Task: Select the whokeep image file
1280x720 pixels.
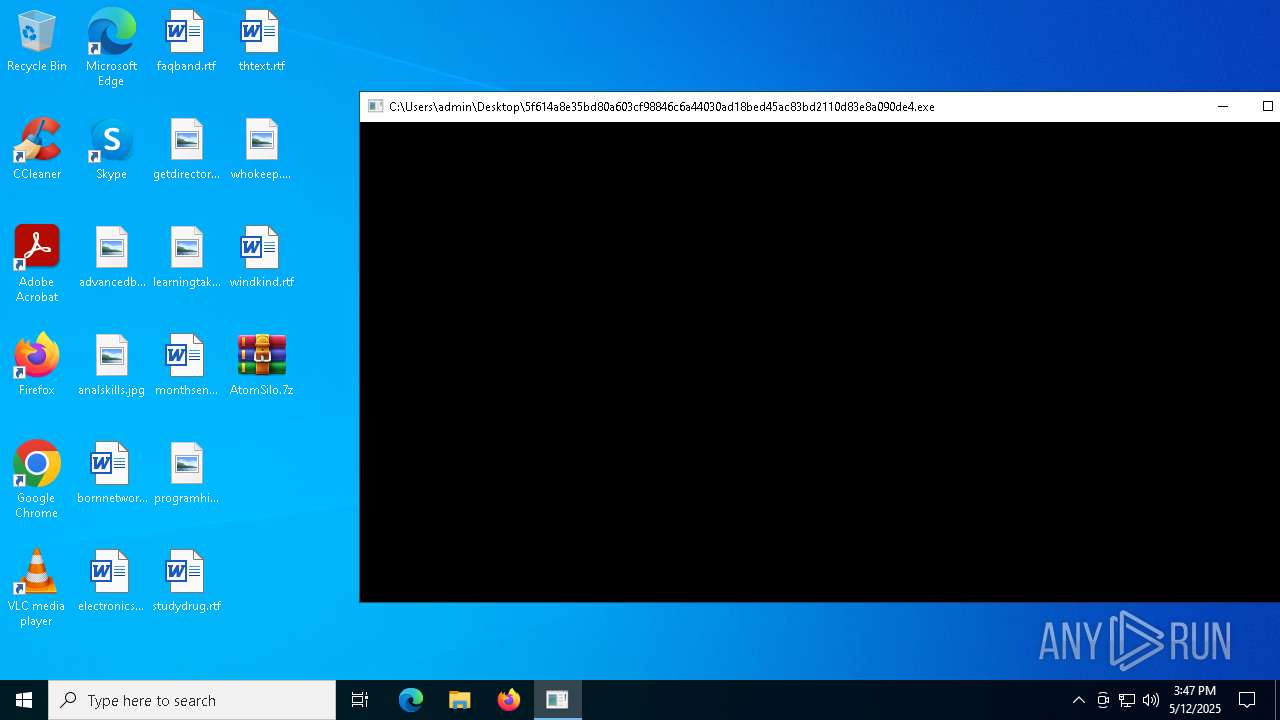Action: click(261, 150)
